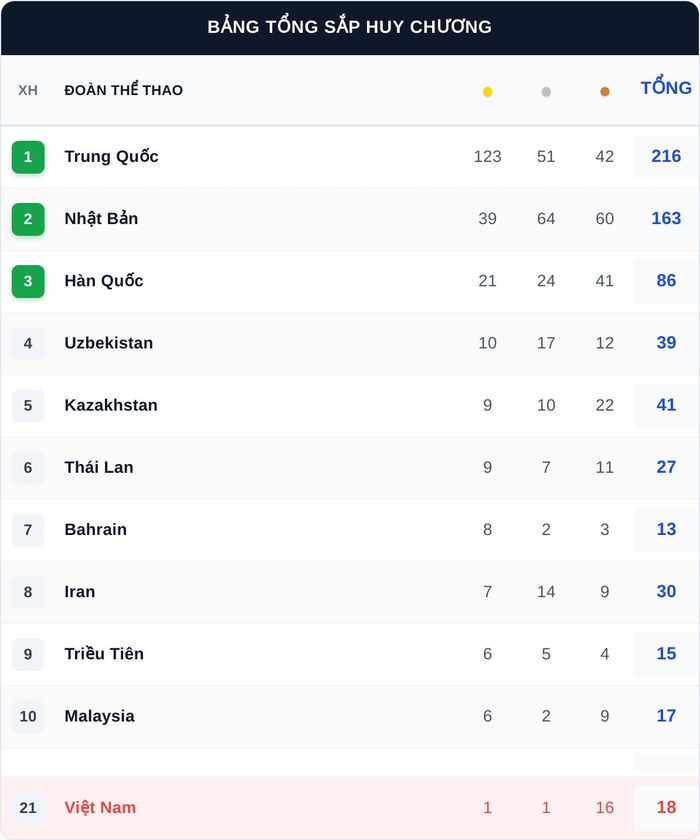Click Iran's total of 30
Screen dimensions: 700x840
point(666,591)
